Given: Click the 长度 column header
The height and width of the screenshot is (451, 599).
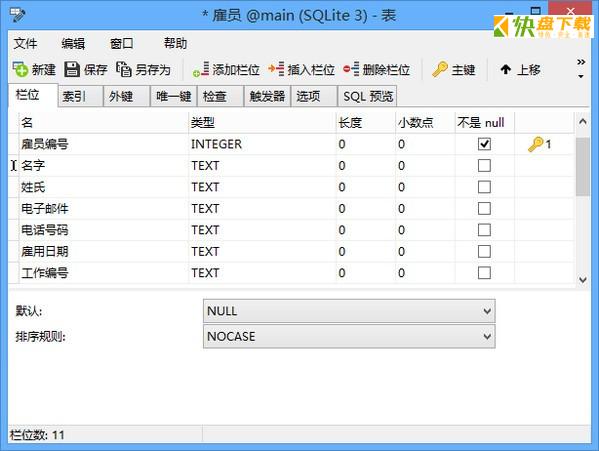Looking at the screenshot, I should tap(366, 123).
